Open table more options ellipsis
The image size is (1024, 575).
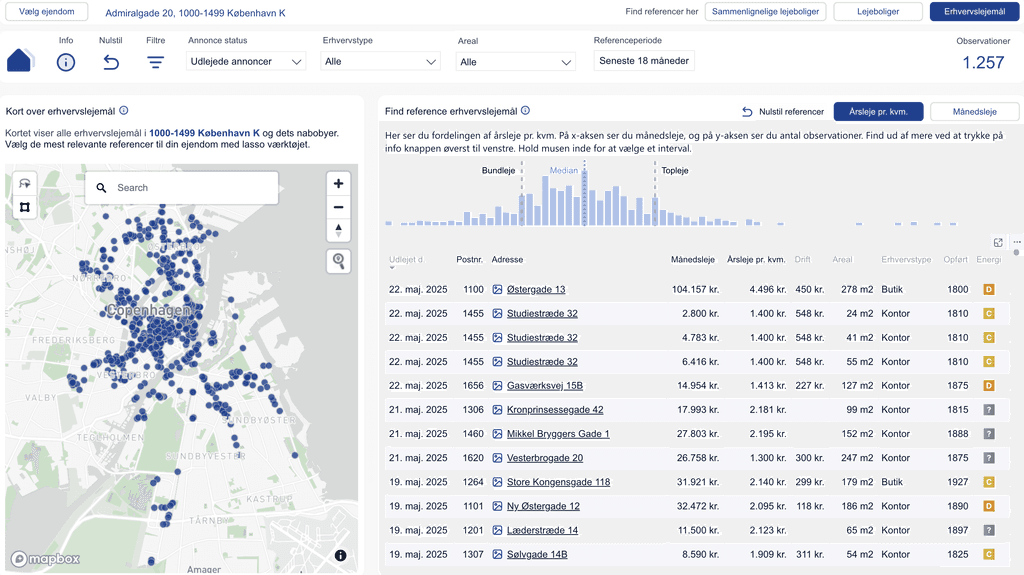(x=1017, y=242)
